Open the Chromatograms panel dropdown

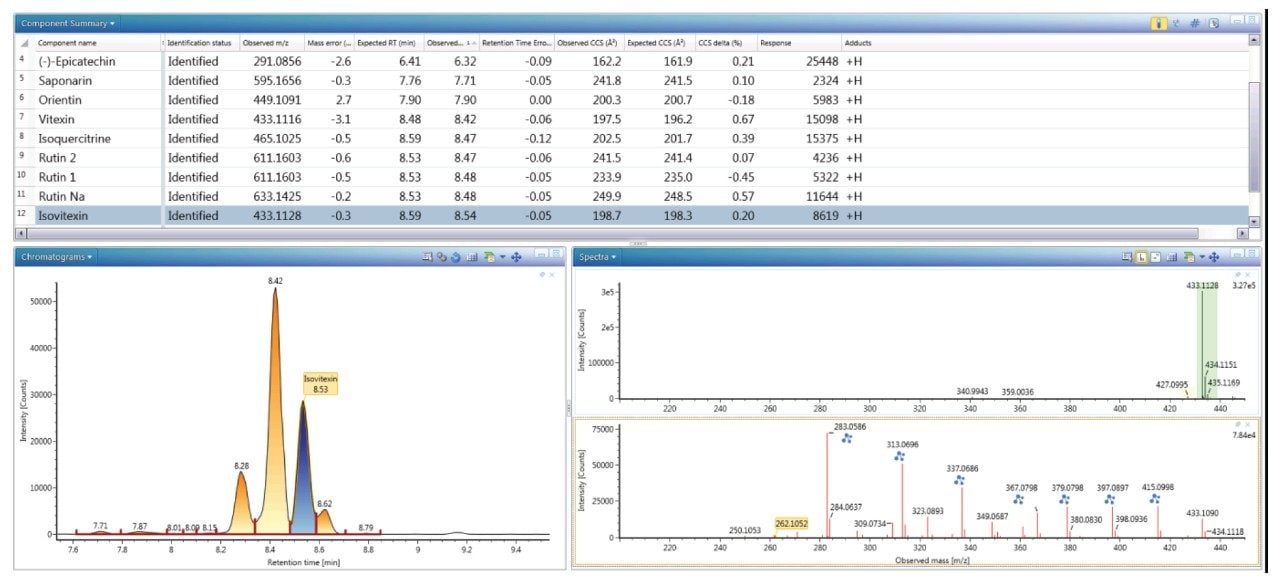56,257
